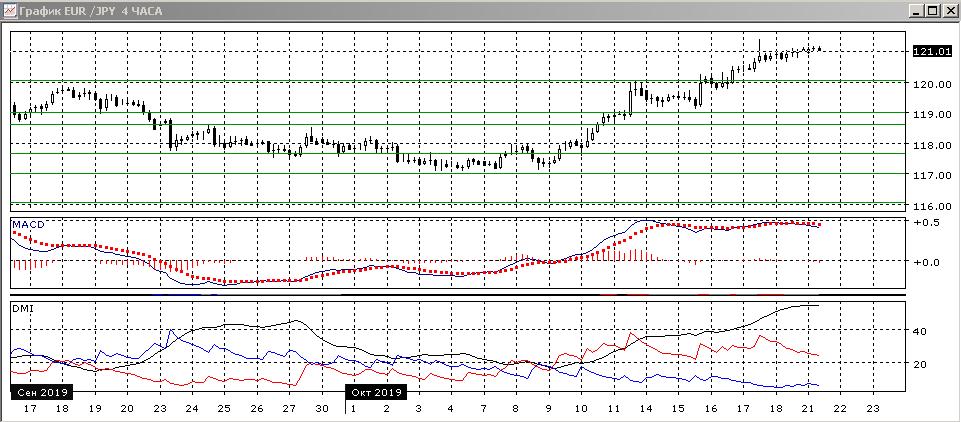This screenshot has height=422, width=961.
Task: Click the MACD indicator label
Action: tap(27, 225)
